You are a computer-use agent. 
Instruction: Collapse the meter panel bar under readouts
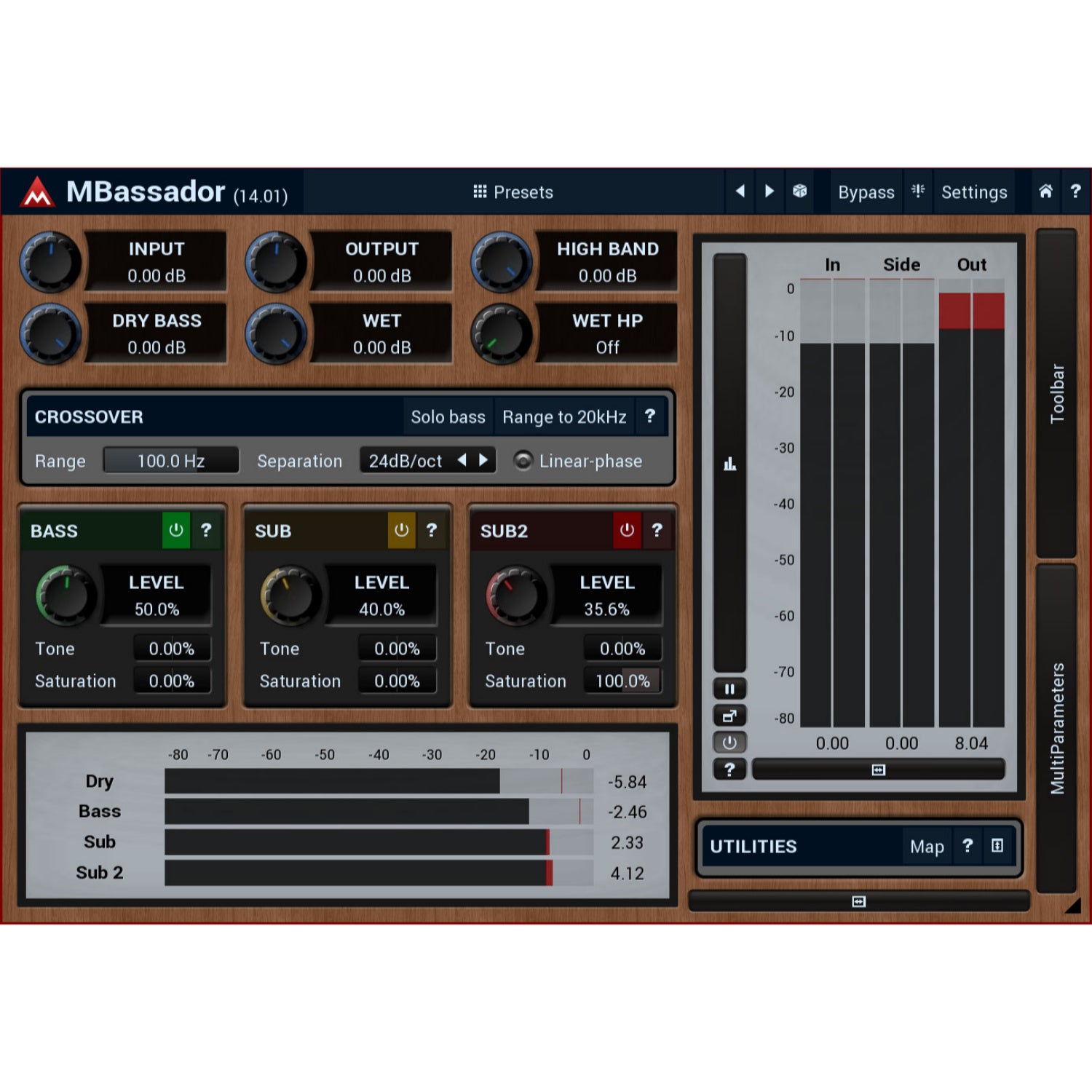tap(879, 769)
